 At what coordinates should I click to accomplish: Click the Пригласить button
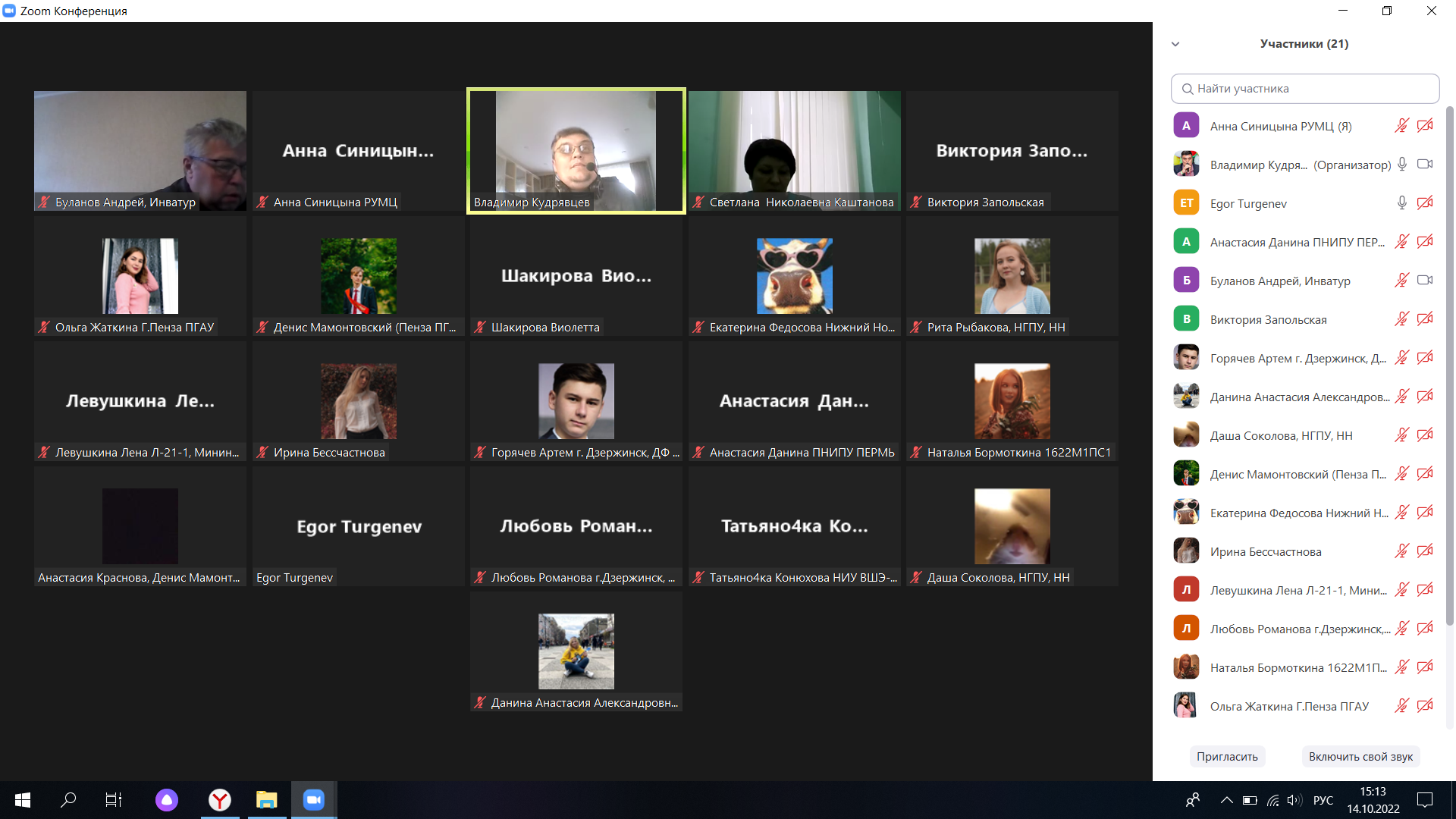(1227, 756)
